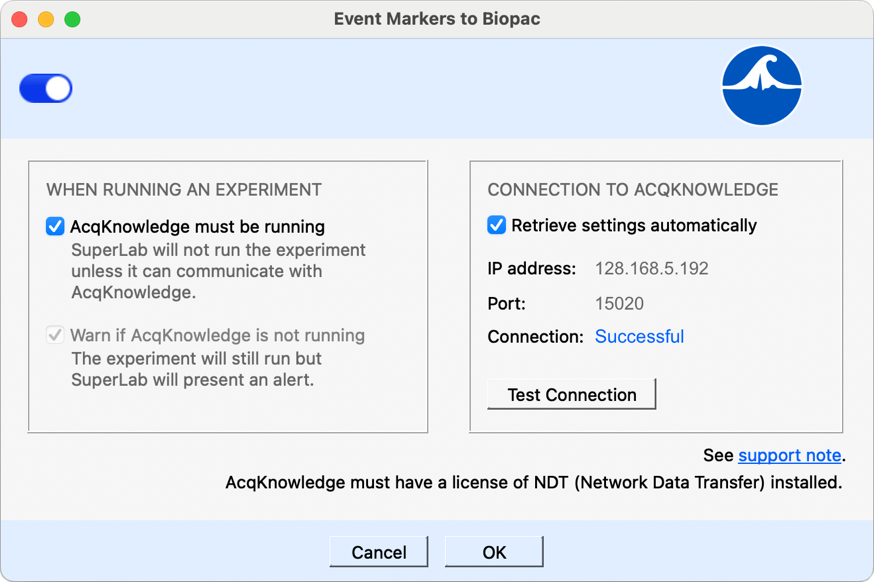Disable "Retrieve settings automatically"
Viewport: 874px width, 582px height.
click(x=496, y=225)
